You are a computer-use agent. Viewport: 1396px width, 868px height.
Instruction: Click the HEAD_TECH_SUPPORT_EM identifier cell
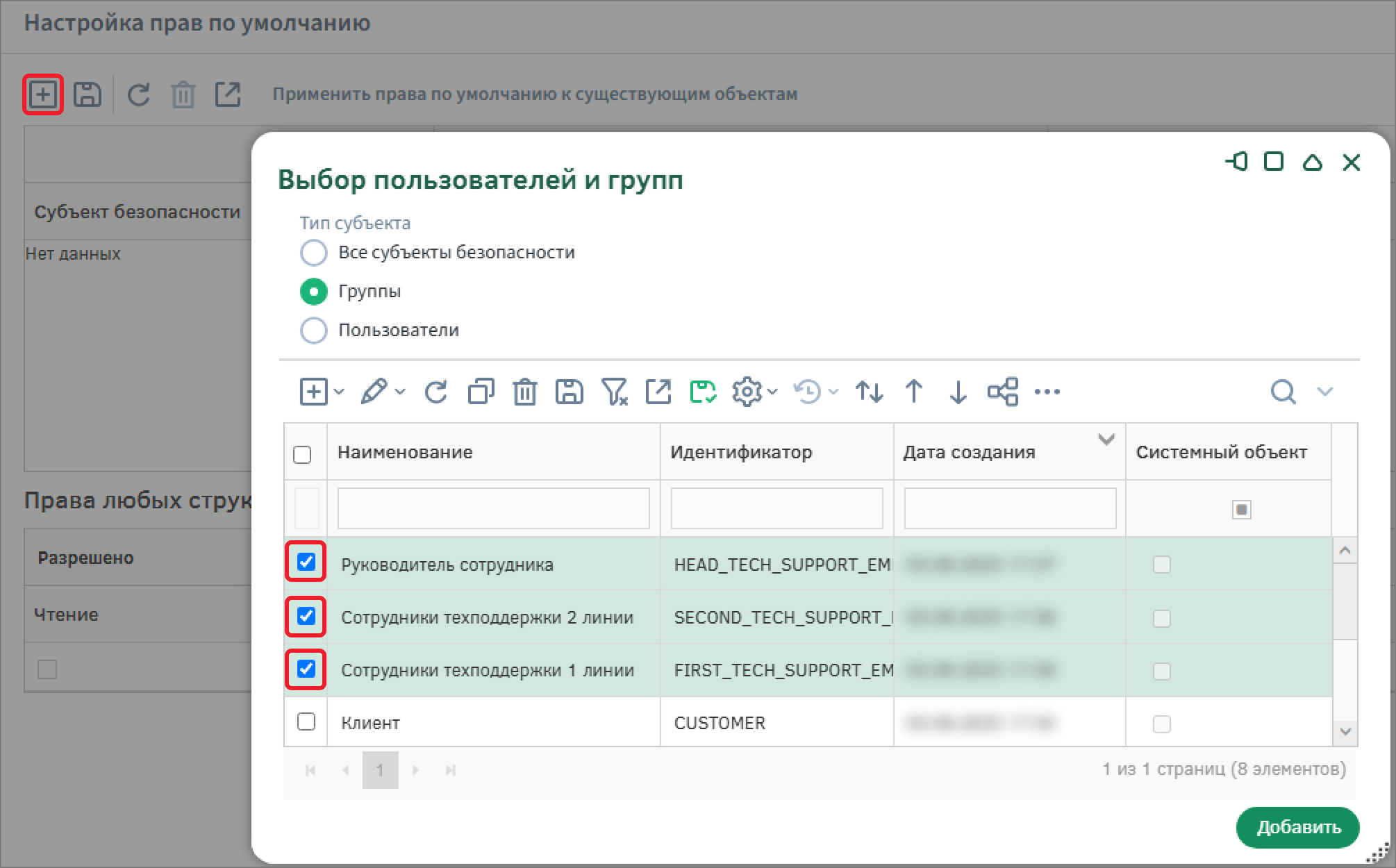pyautogui.click(x=777, y=565)
